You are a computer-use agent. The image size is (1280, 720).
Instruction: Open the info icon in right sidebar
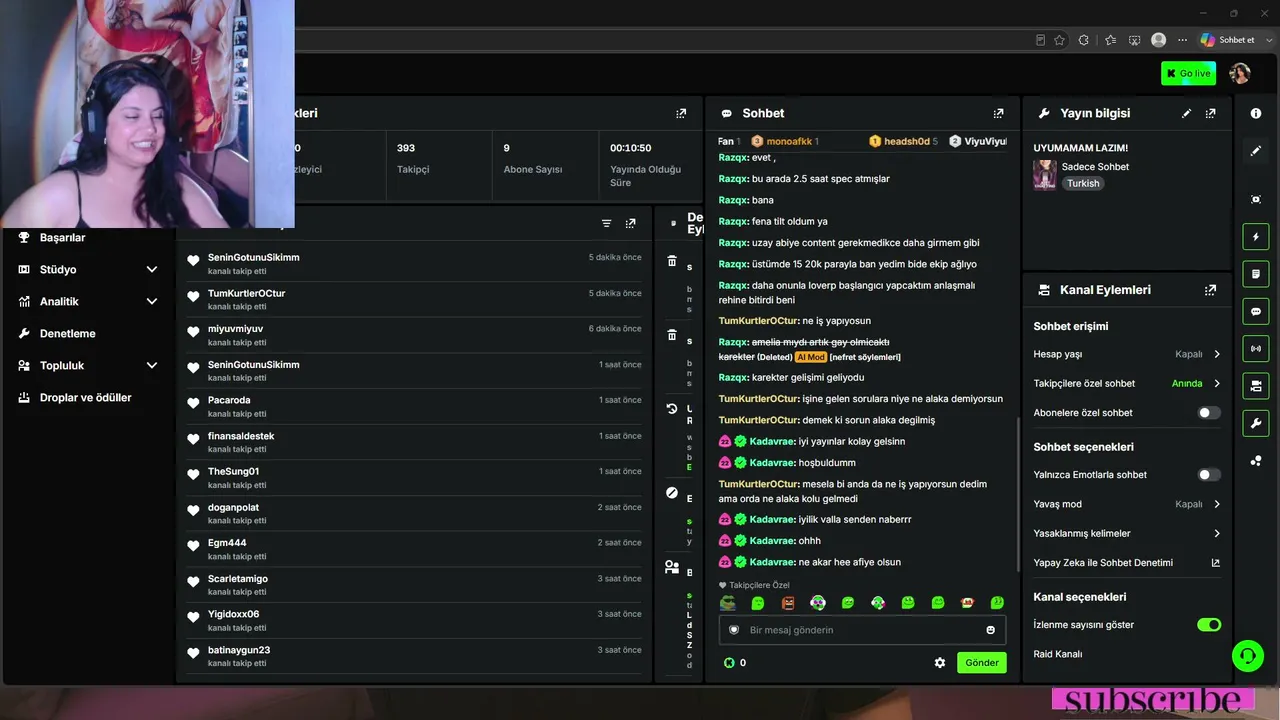(1256, 113)
